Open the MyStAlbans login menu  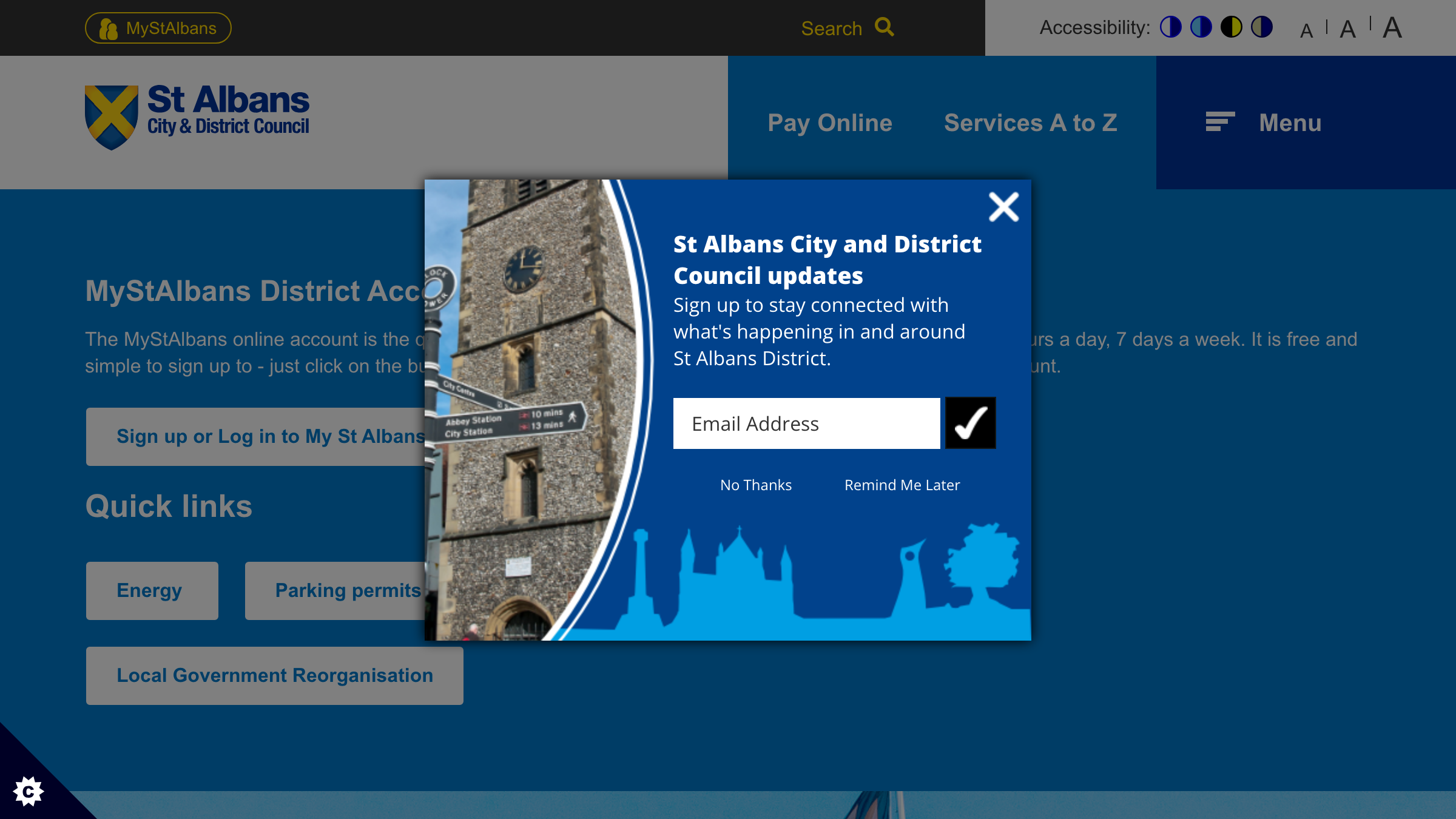pyautogui.click(x=158, y=27)
